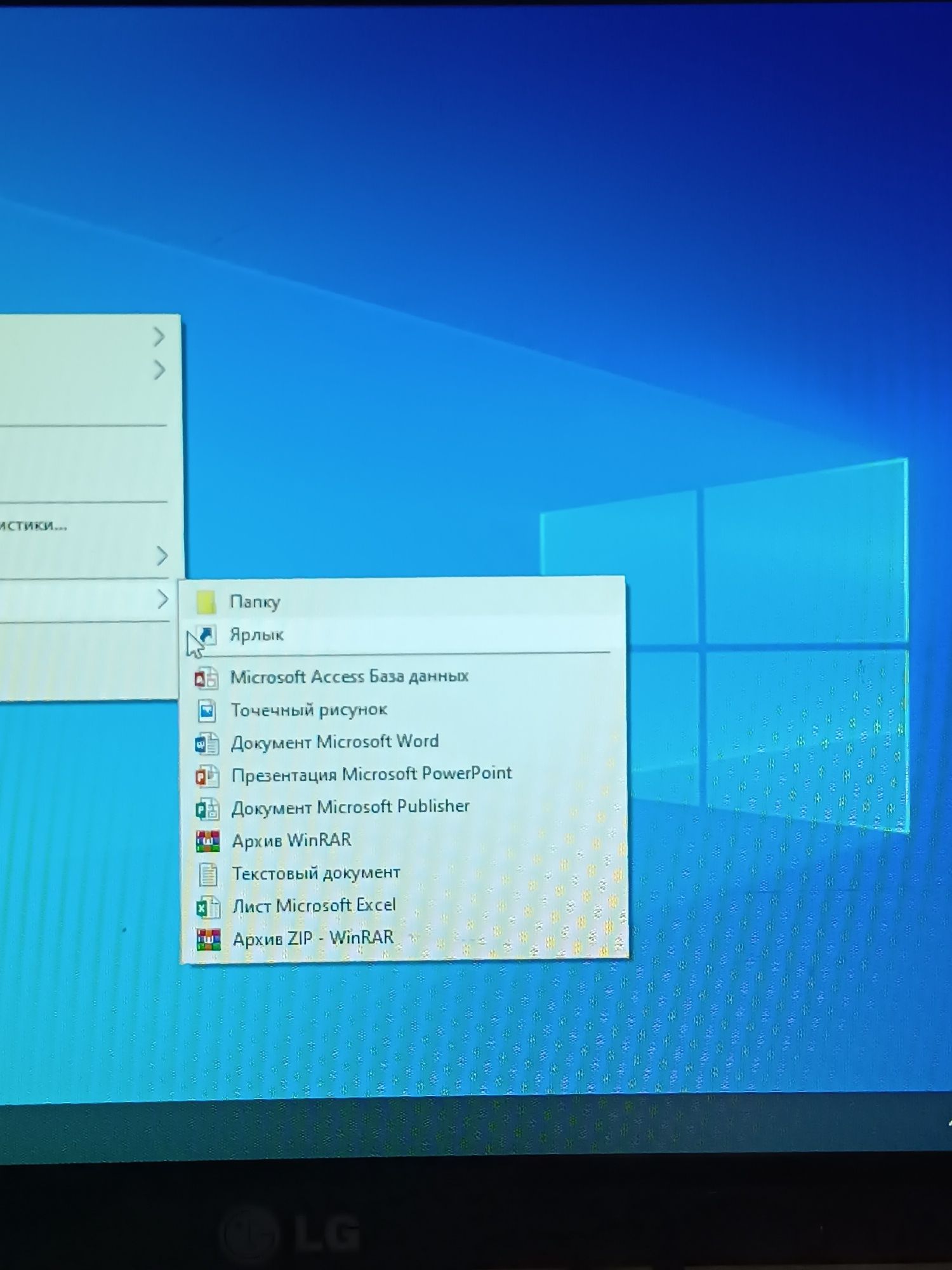Click the icon beside Архив ZIP - WinRAR
The height and width of the screenshot is (1270, 952).
click(x=209, y=939)
